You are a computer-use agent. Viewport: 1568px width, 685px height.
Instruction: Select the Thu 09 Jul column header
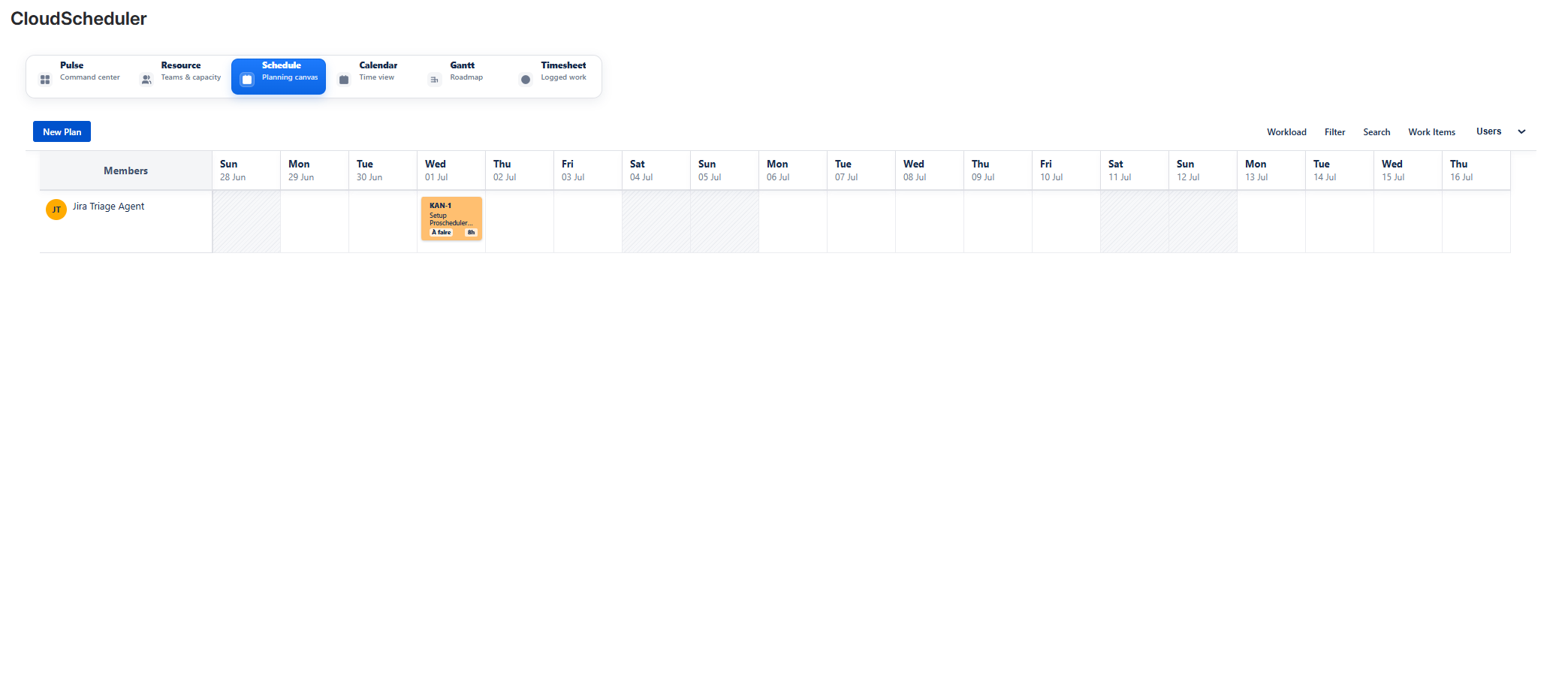998,170
